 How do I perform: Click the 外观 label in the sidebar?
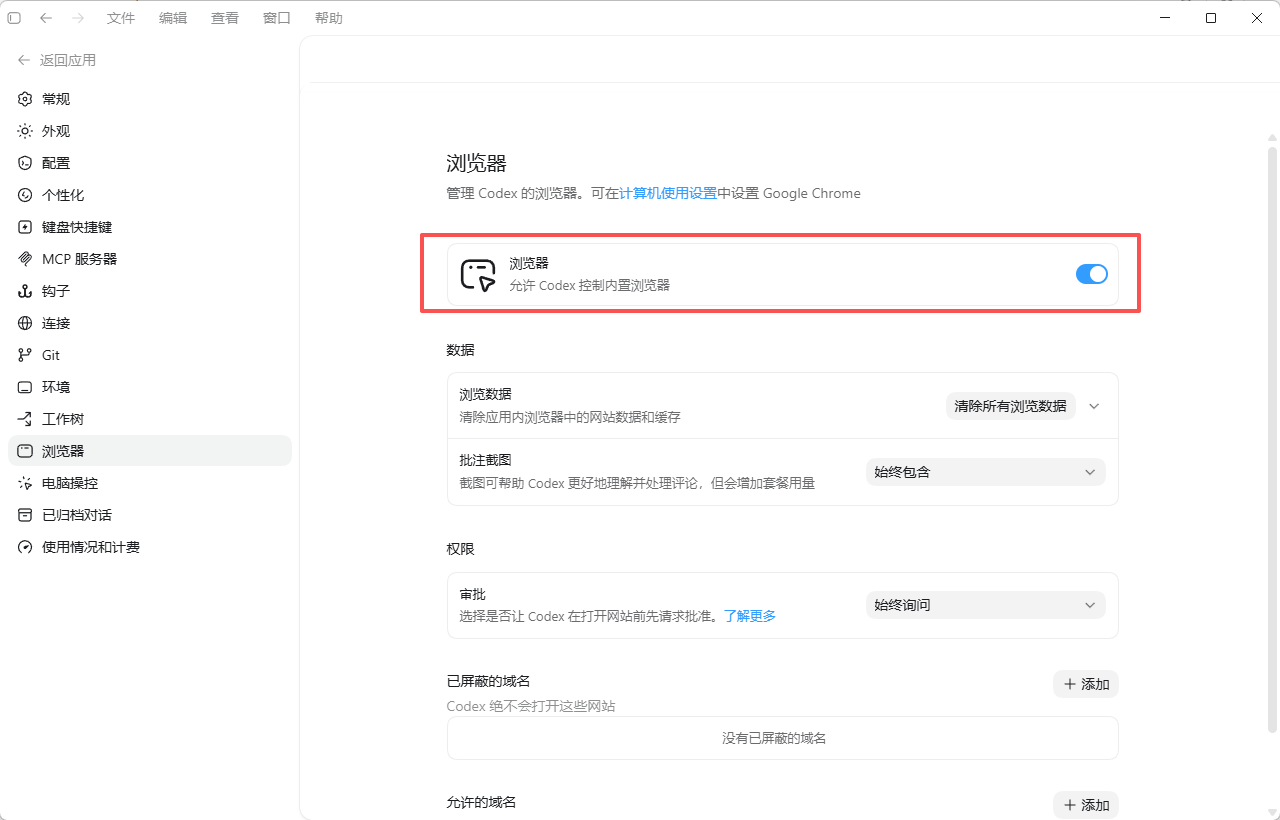click(56, 131)
